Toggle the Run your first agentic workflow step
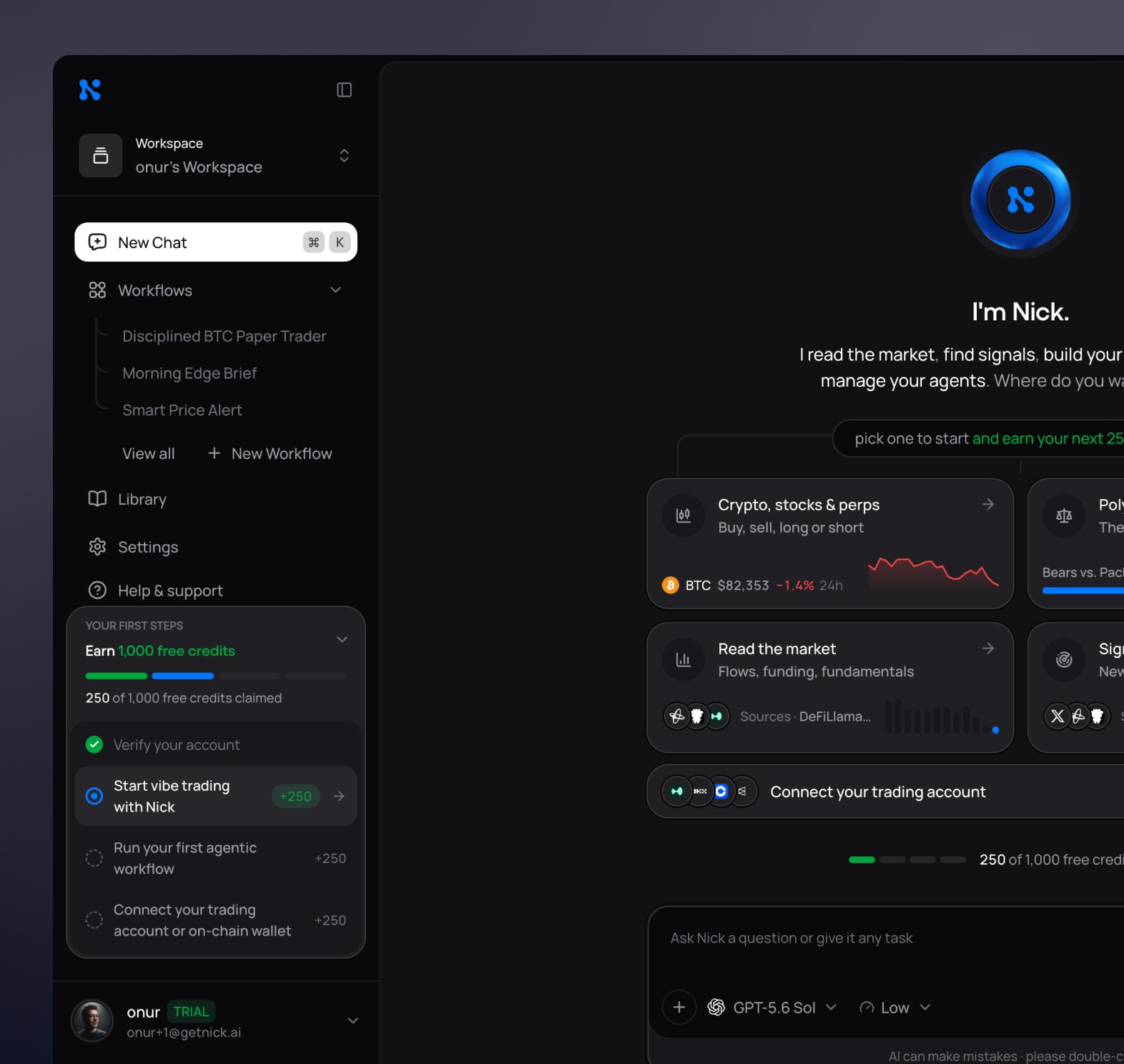This screenshot has width=1124, height=1064. pos(94,857)
